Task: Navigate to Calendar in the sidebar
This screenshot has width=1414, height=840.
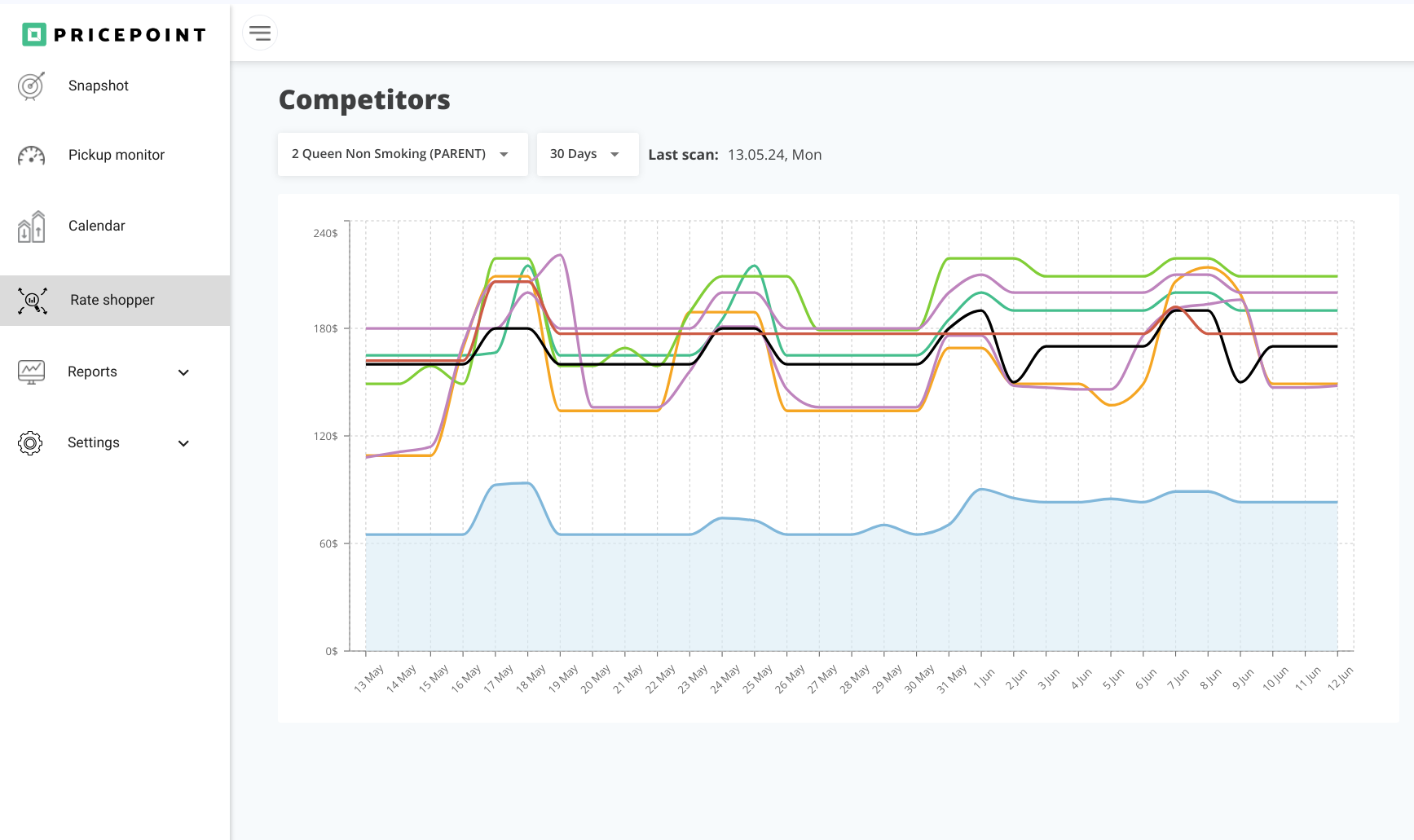Action: [x=96, y=226]
